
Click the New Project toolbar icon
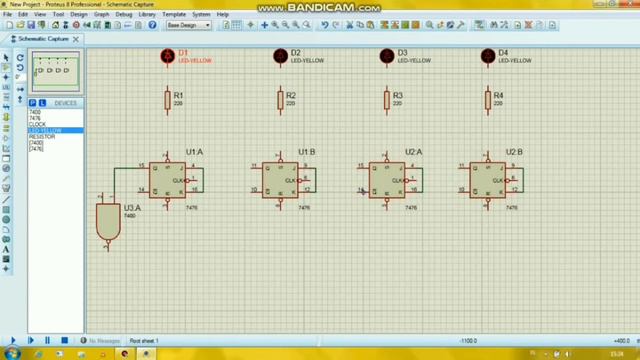(9, 25)
